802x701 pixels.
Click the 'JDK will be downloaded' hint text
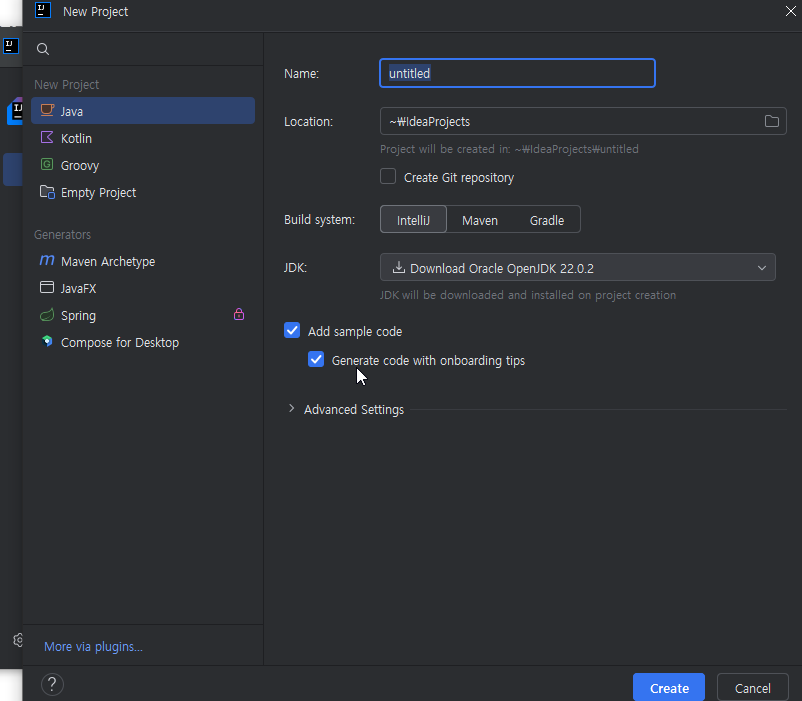click(x=528, y=295)
